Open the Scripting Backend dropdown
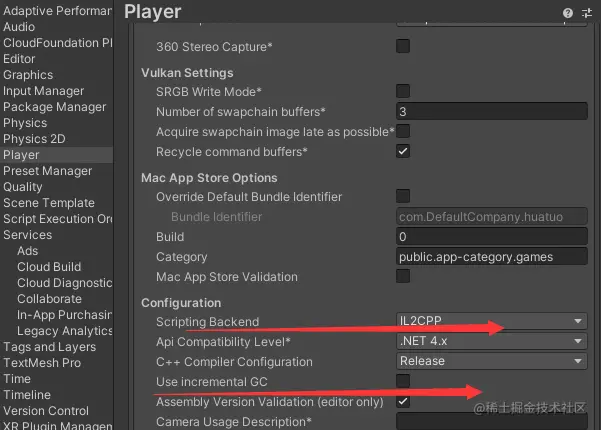The height and width of the screenshot is (430, 601). click(x=491, y=321)
